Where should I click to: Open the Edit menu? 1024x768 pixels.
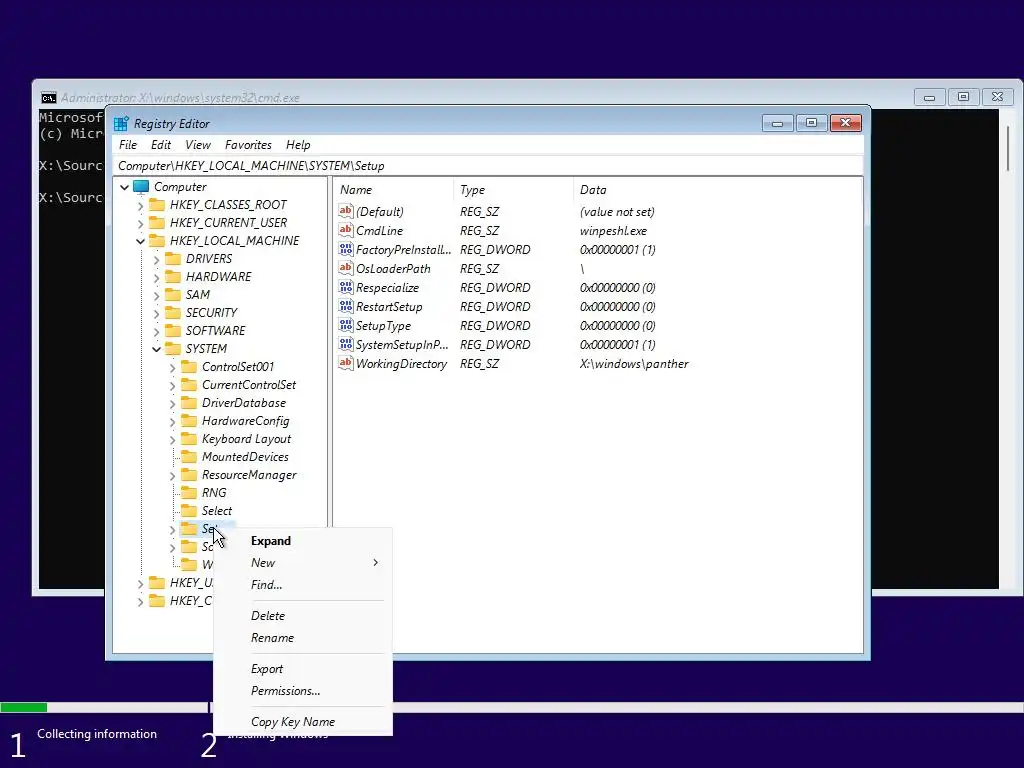pyautogui.click(x=161, y=145)
